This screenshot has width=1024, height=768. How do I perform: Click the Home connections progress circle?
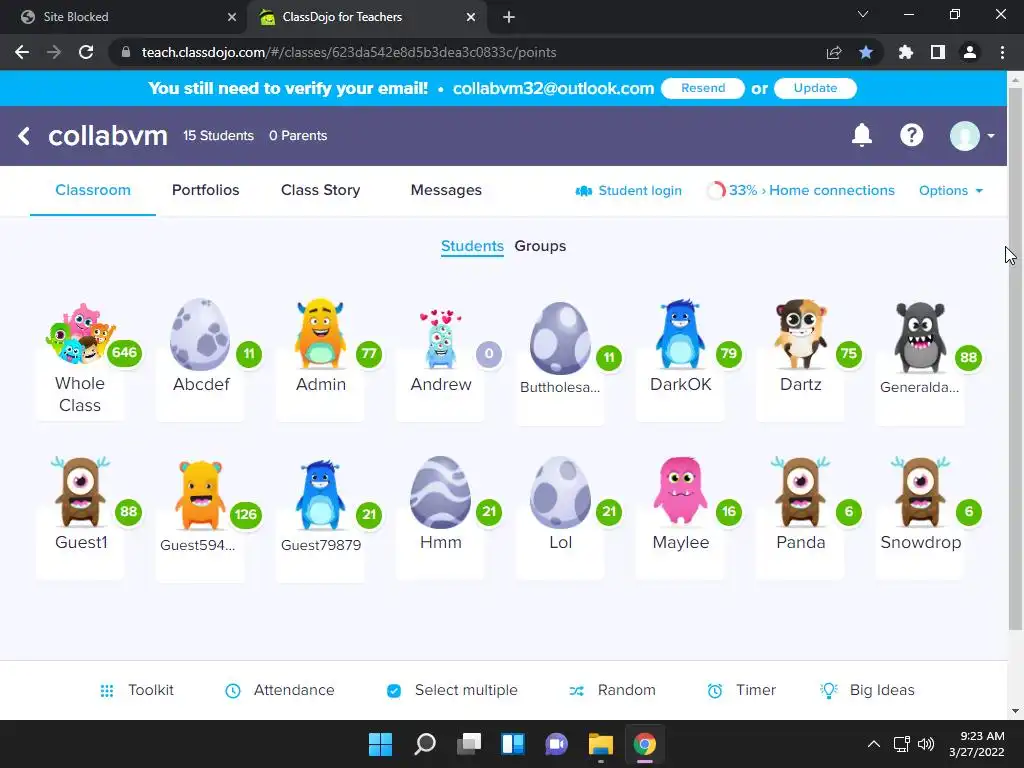tap(716, 191)
